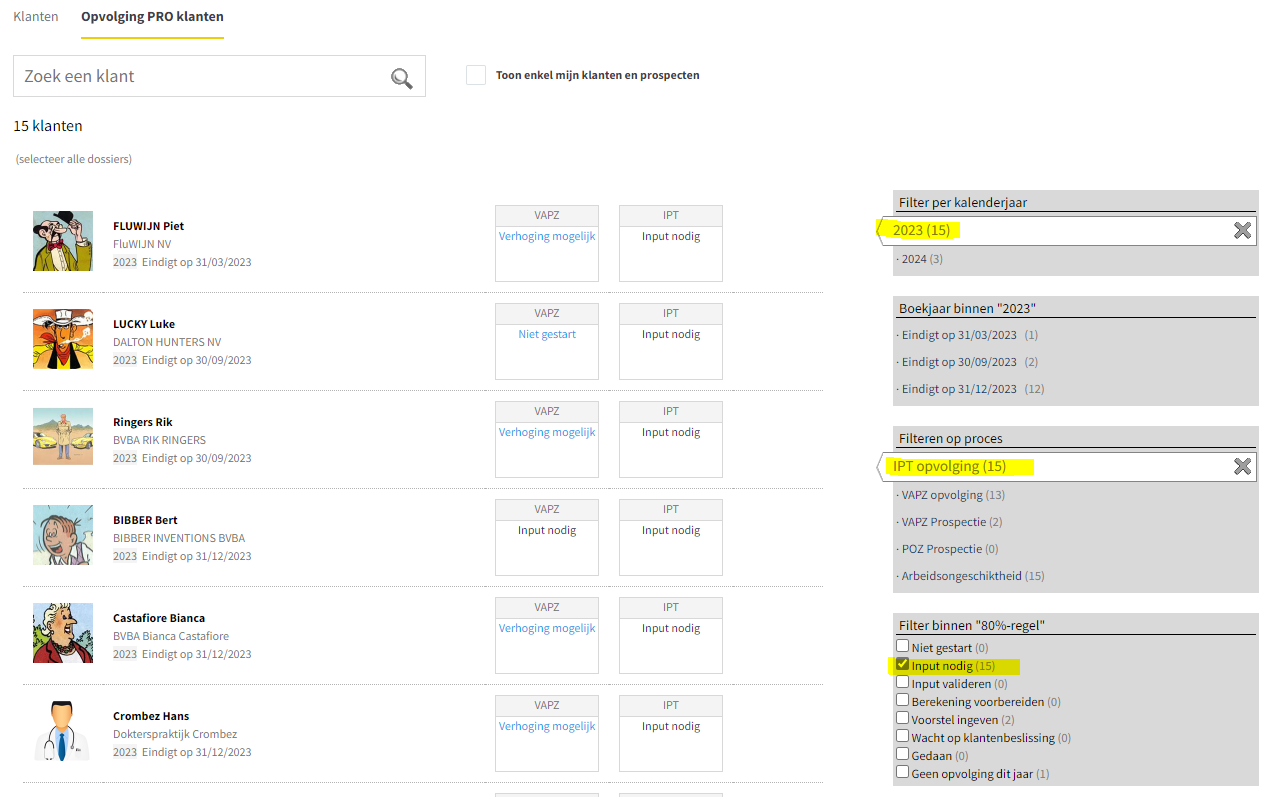Filter by calendar year 2024
1271x797 pixels.
pos(914,259)
